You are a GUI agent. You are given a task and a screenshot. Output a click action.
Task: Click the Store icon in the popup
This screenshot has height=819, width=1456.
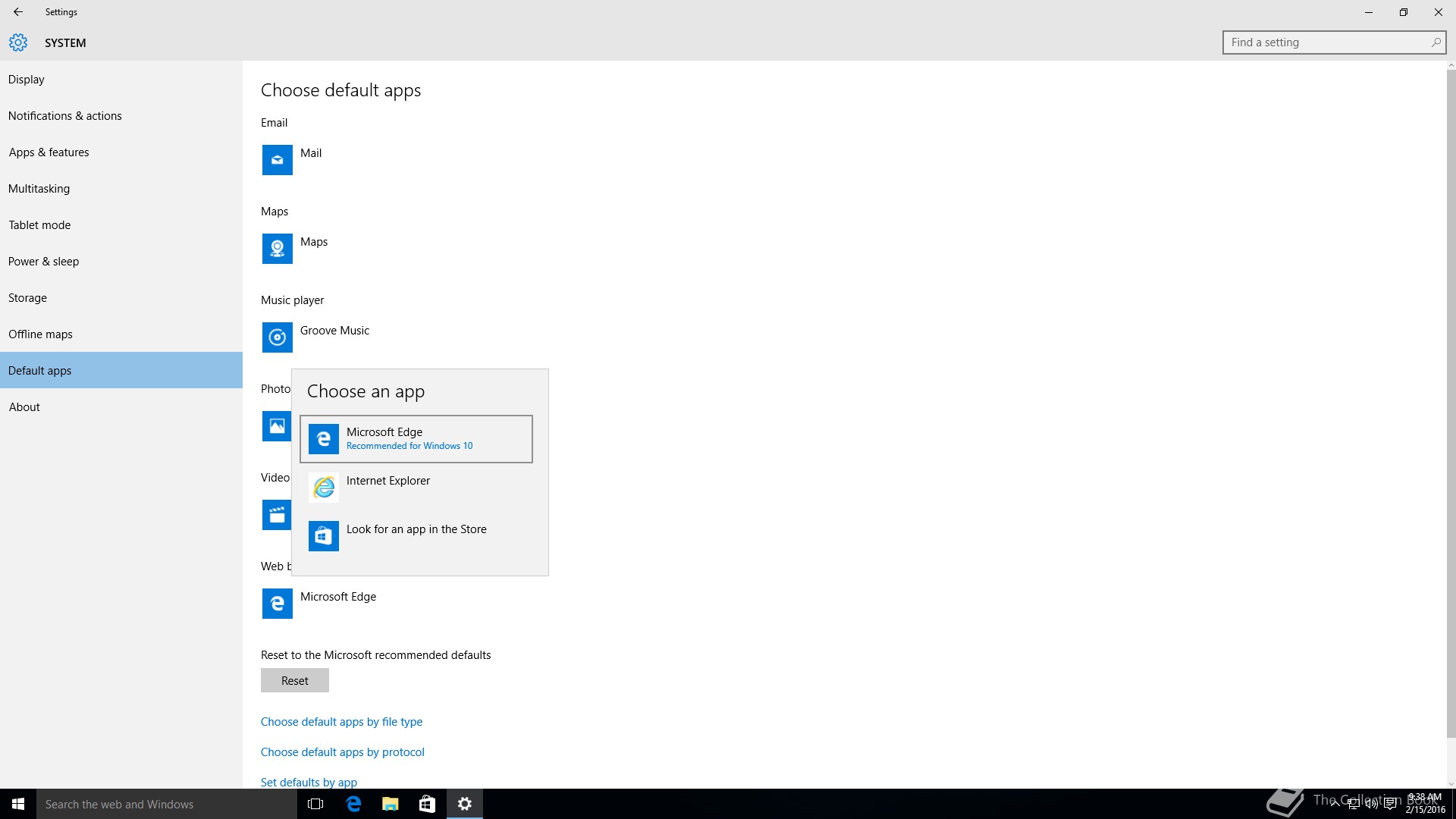click(324, 536)
